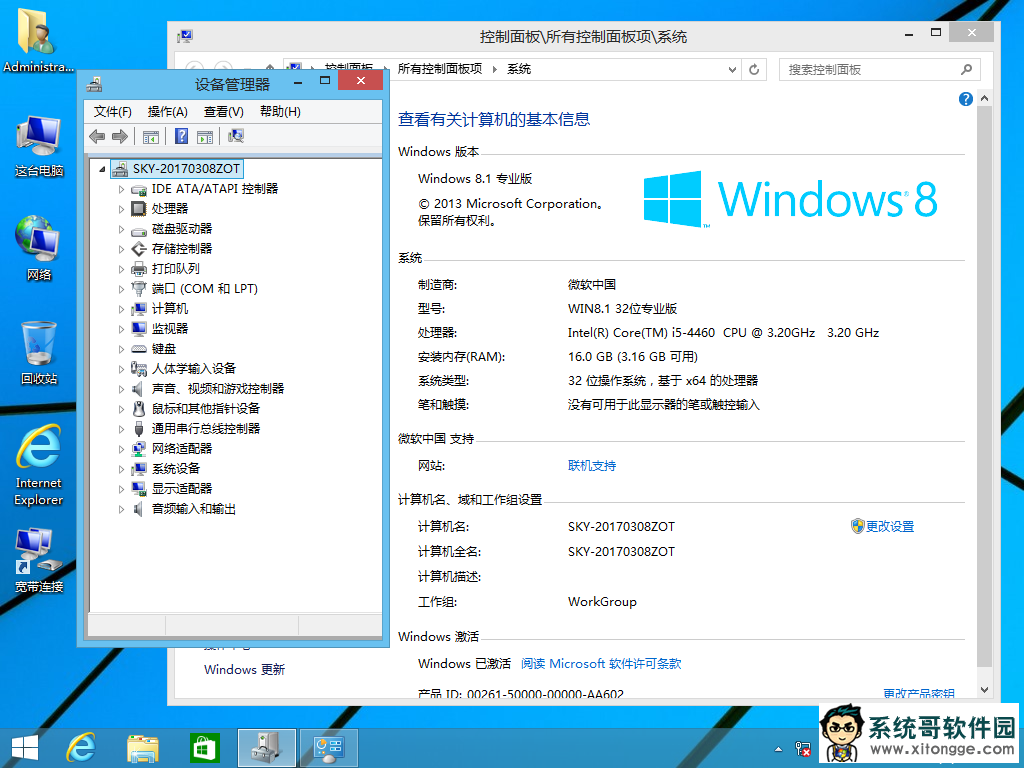This screenshot has width=1024, height=768.
Task: Open the 回收站 recycle bin icon
Action: (39, 353)
